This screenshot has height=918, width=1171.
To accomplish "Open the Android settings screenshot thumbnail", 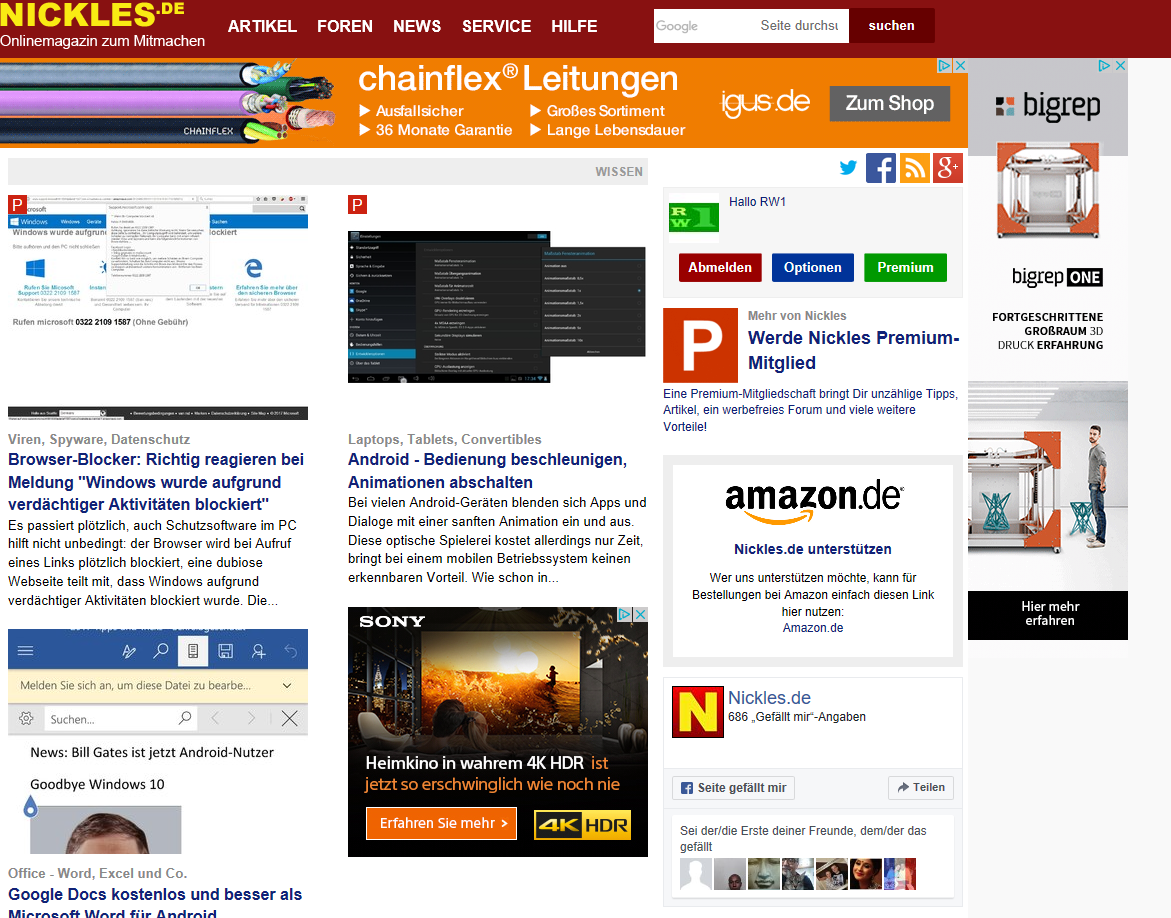I will tap(497, 307).
